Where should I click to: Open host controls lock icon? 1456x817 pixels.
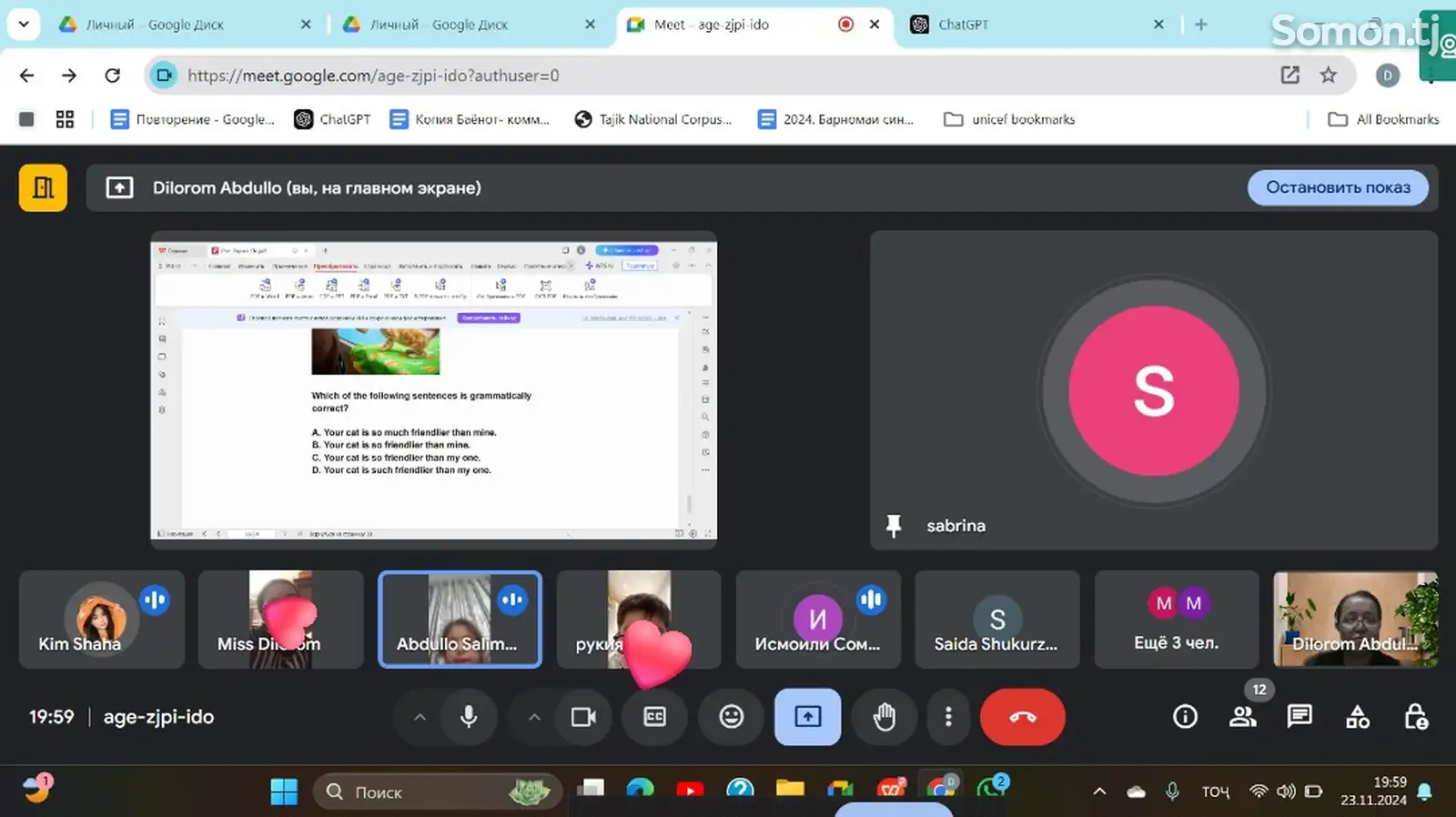coord(1416,717)
